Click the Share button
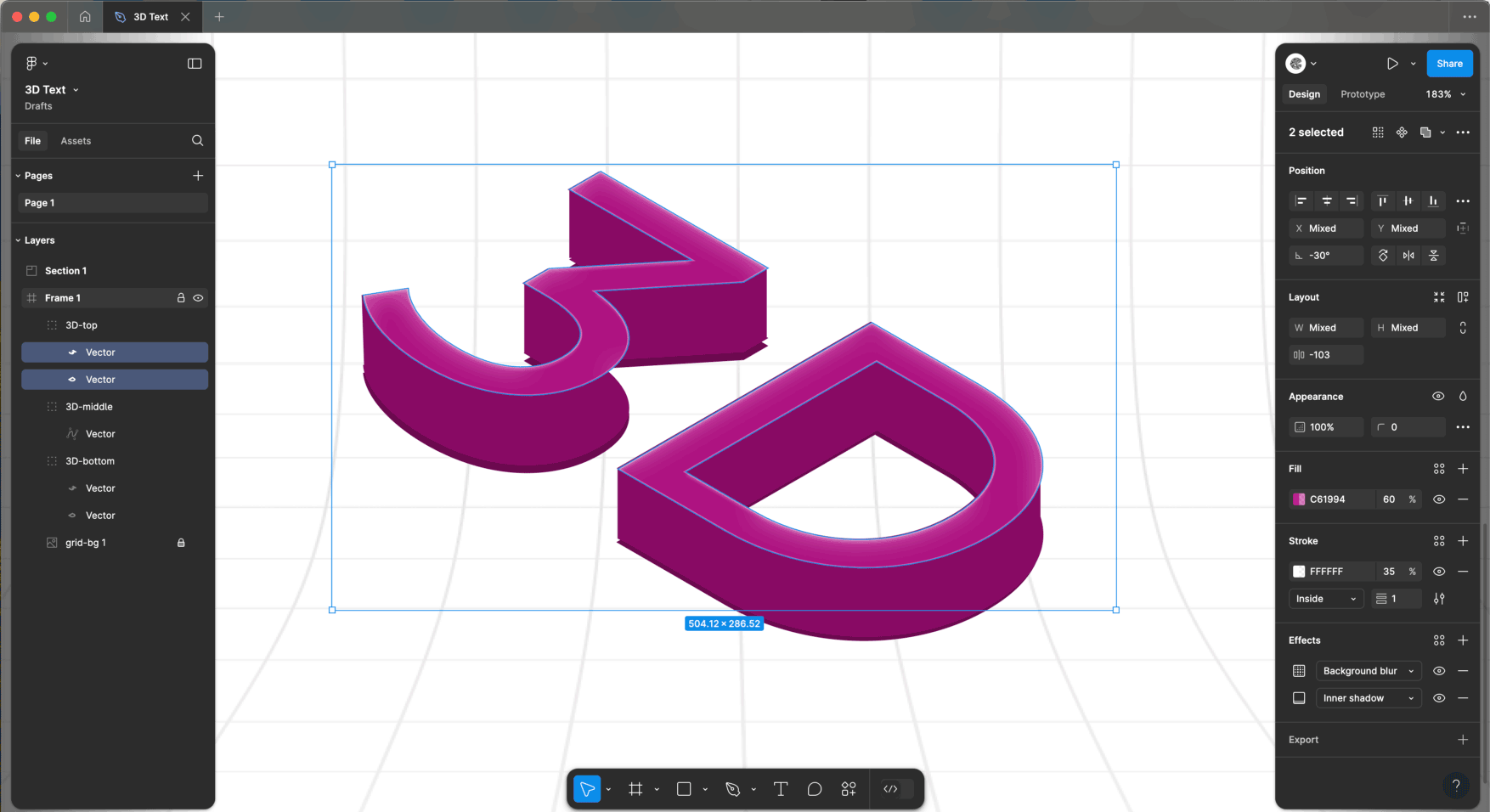Screen dimensions: 1490x812 pyautogui.click(x=1449, y=64)
